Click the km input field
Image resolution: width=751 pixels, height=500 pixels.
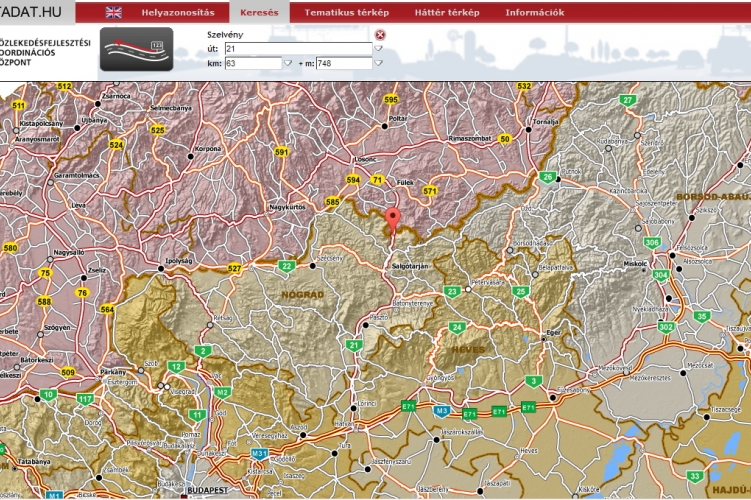[253, 63]
